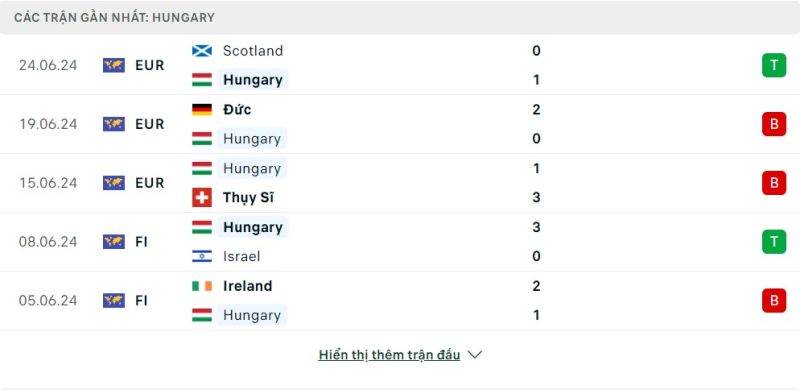This screenshot has height=390, width=800.
Task: Click the EUR competition label on 19.06.24 row
Action: (149, 124)
